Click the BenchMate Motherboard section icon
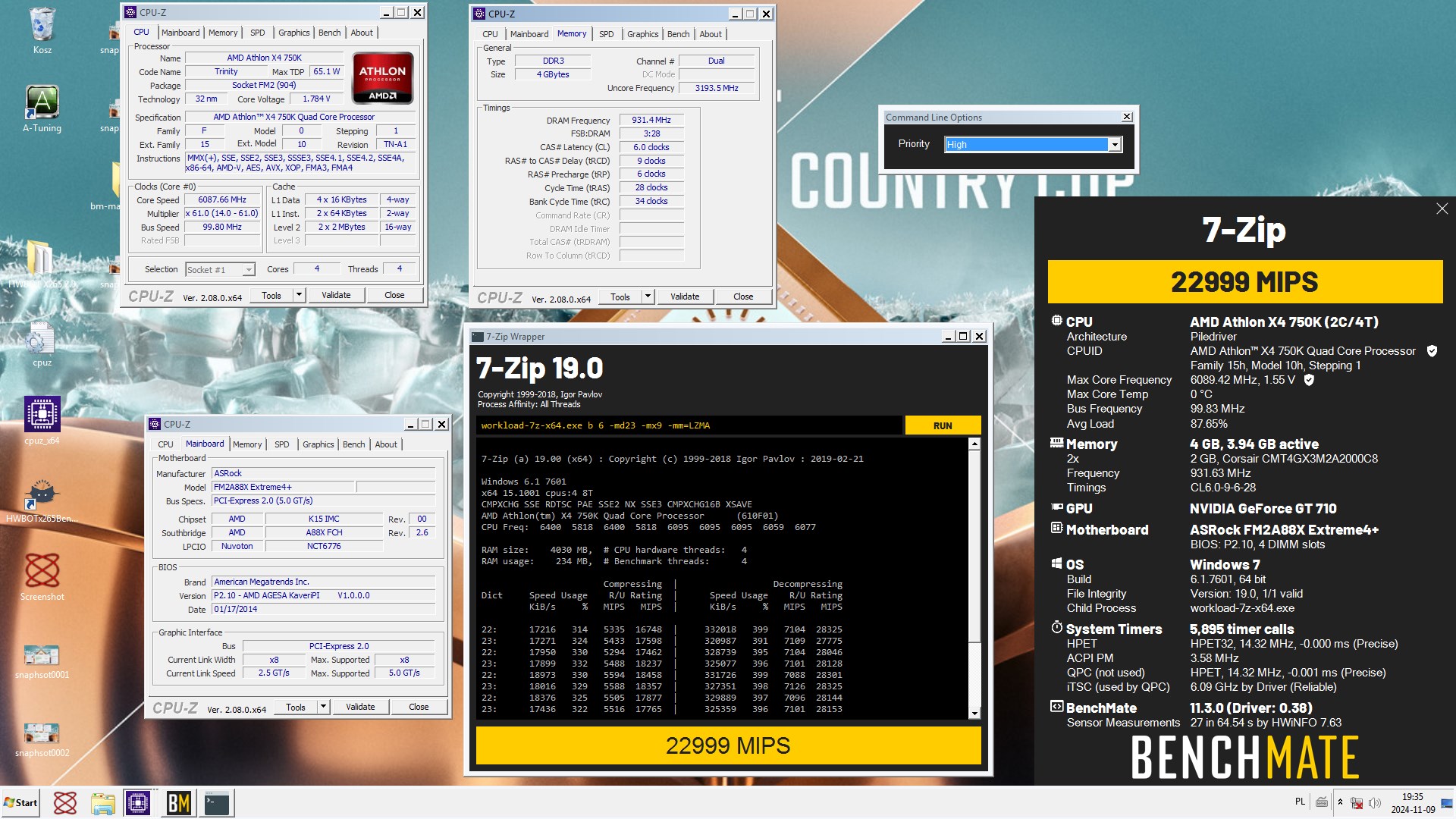1456x819 pixels. point(1056,529)
